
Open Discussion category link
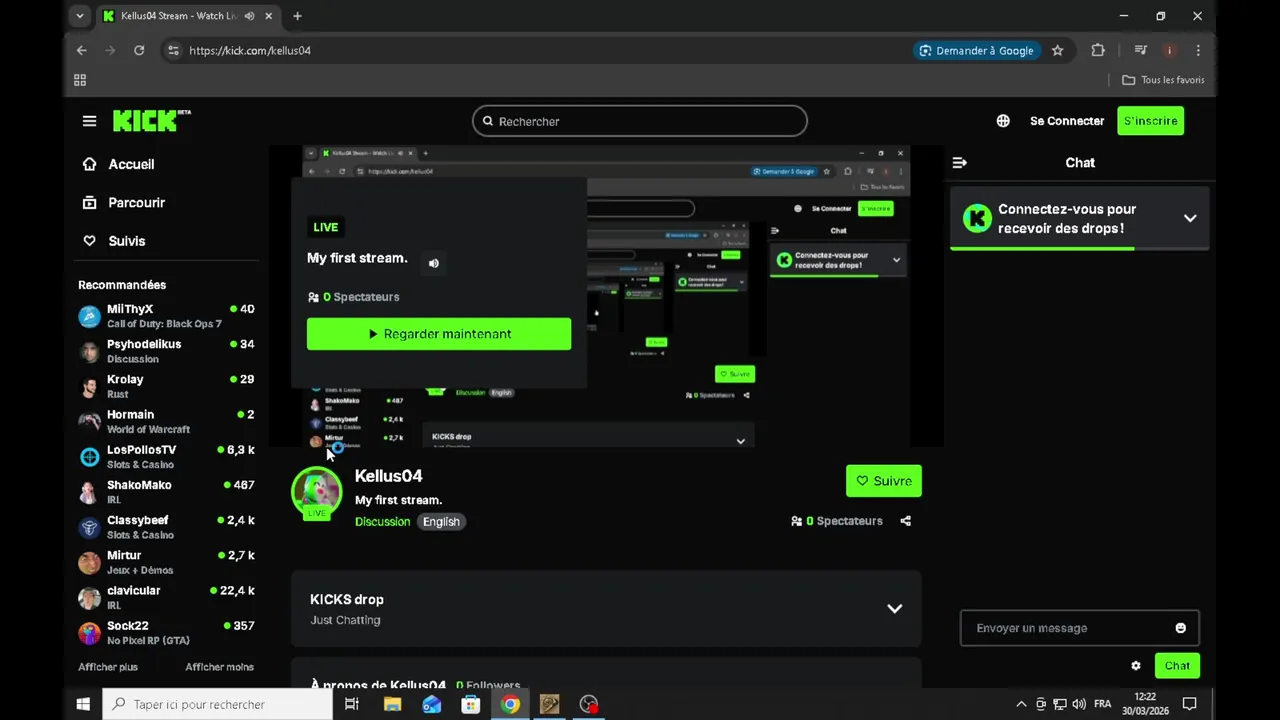click(x=382, y=522)
